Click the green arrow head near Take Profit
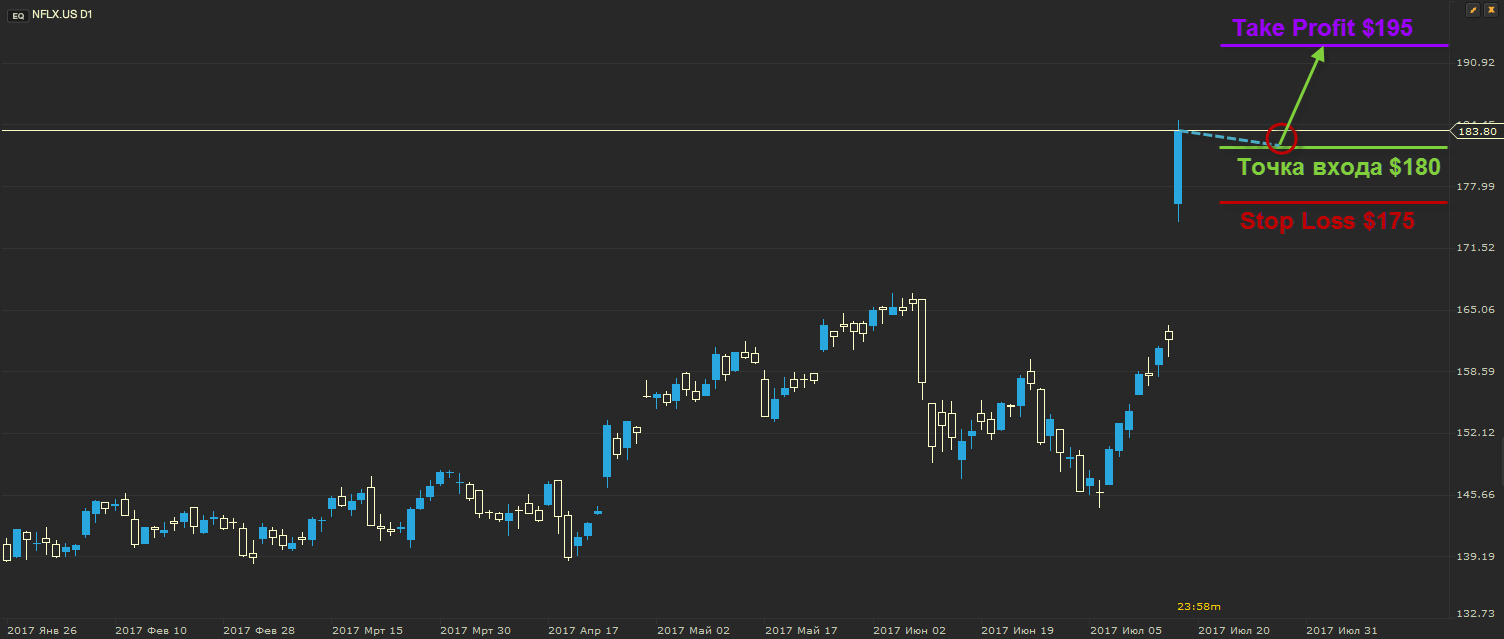1504x639 pixels. (1318, 54)
